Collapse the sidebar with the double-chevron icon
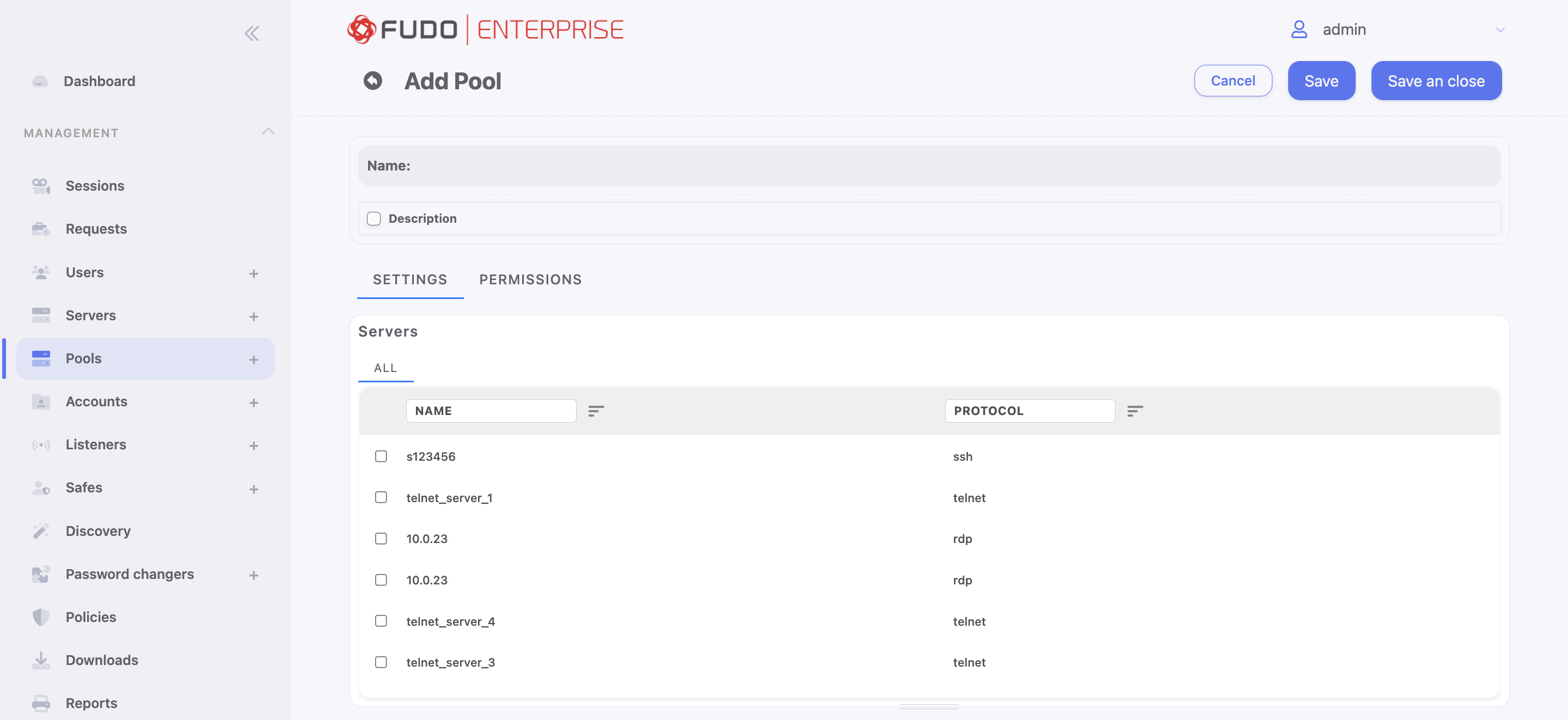 (x=252, y=34)
